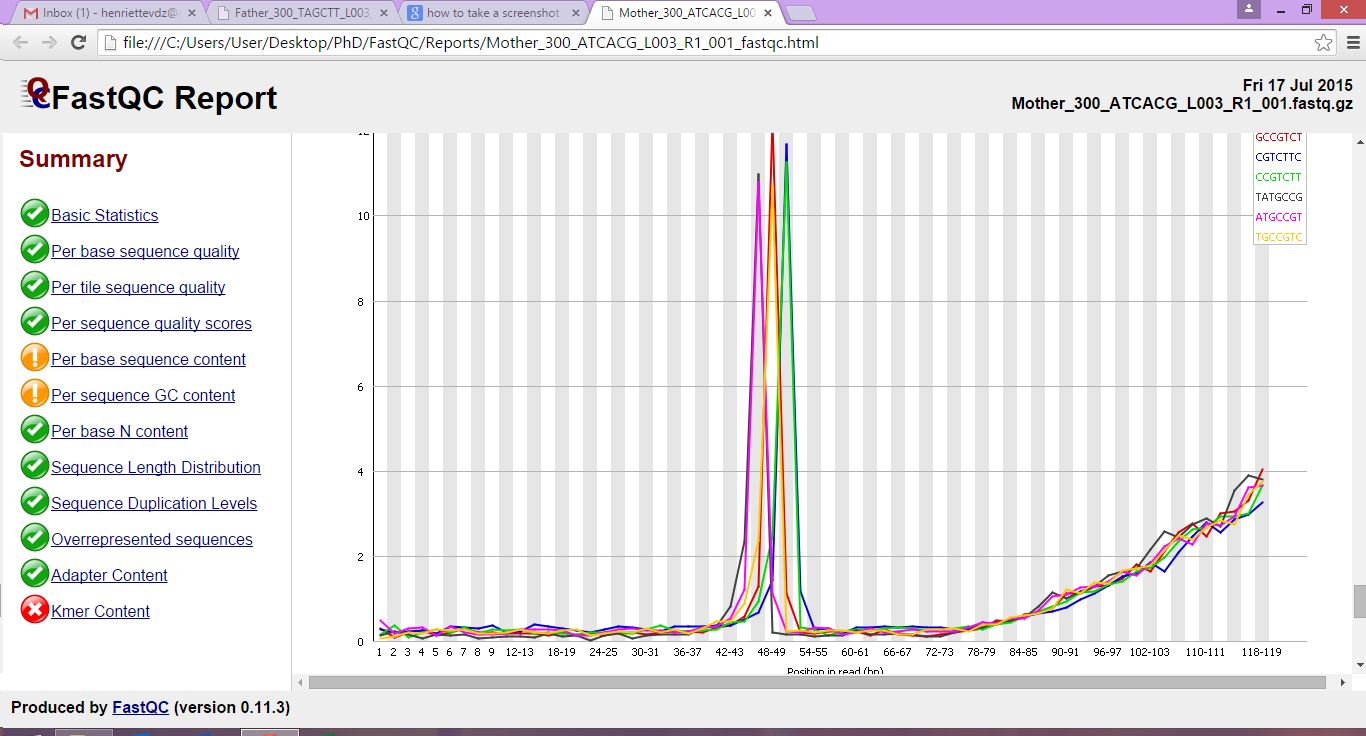Open the 'how to take a screenshot' tab
1366x736 pixels.
pos(490,14)
